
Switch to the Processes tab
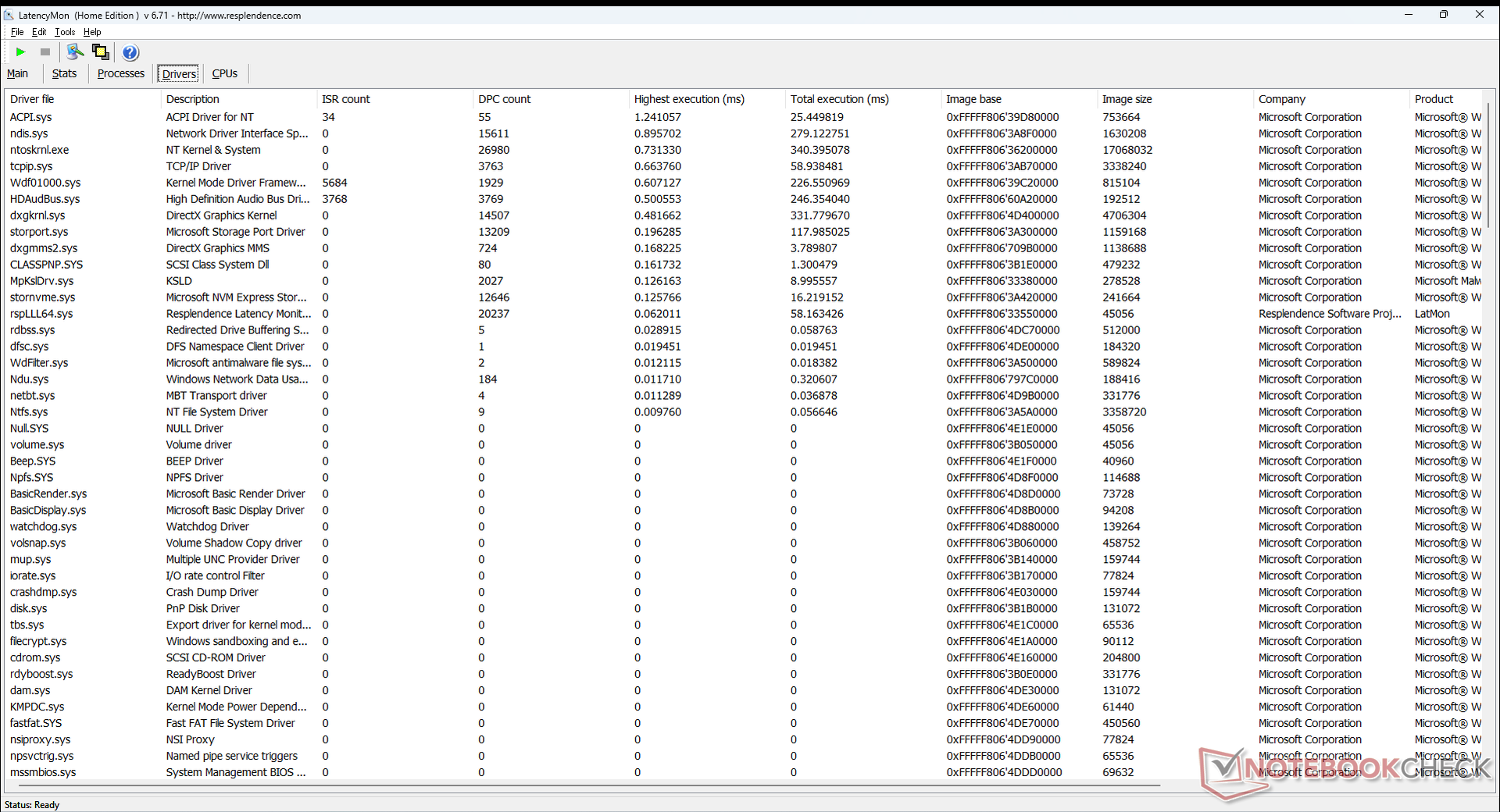tap(121, 73)
